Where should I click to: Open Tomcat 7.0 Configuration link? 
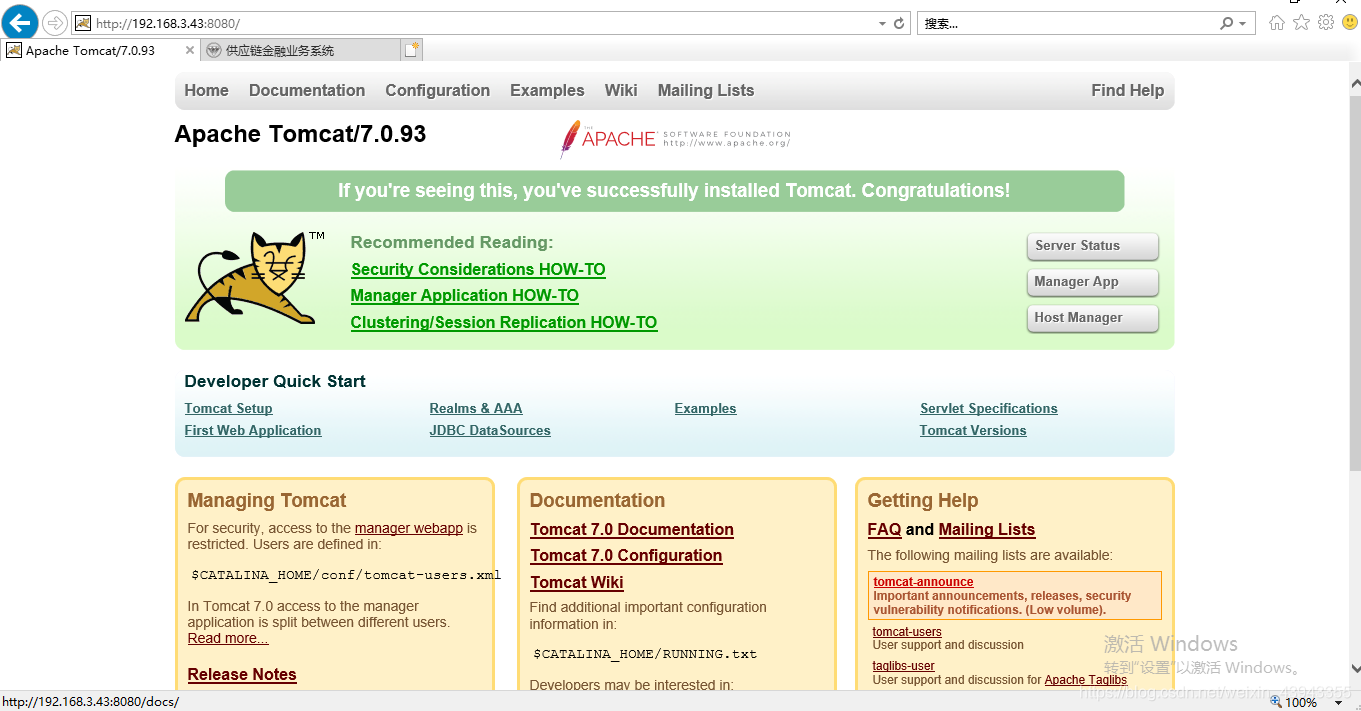[x=626, y=555]
